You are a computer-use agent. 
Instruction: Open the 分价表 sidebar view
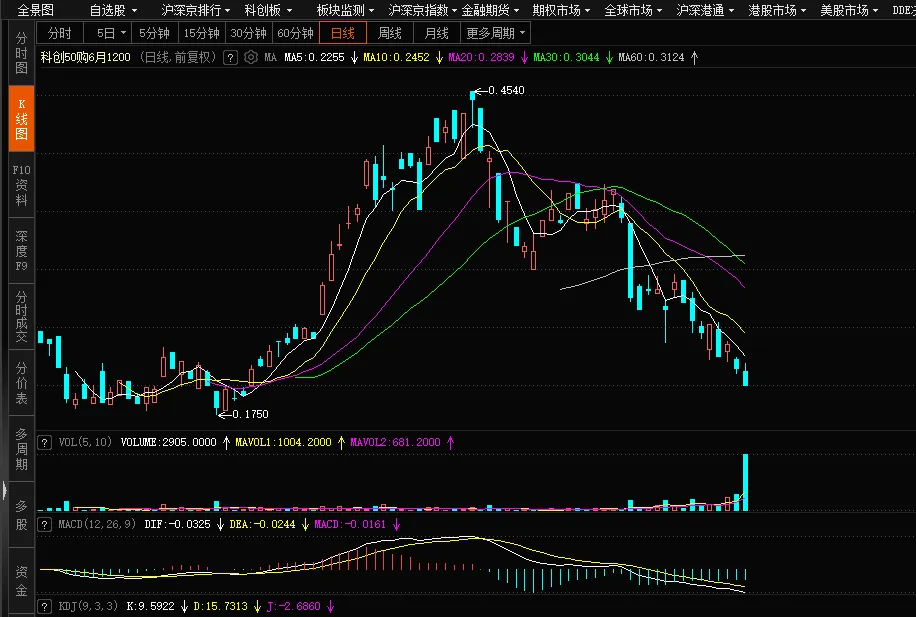click(x=22, y=383)
